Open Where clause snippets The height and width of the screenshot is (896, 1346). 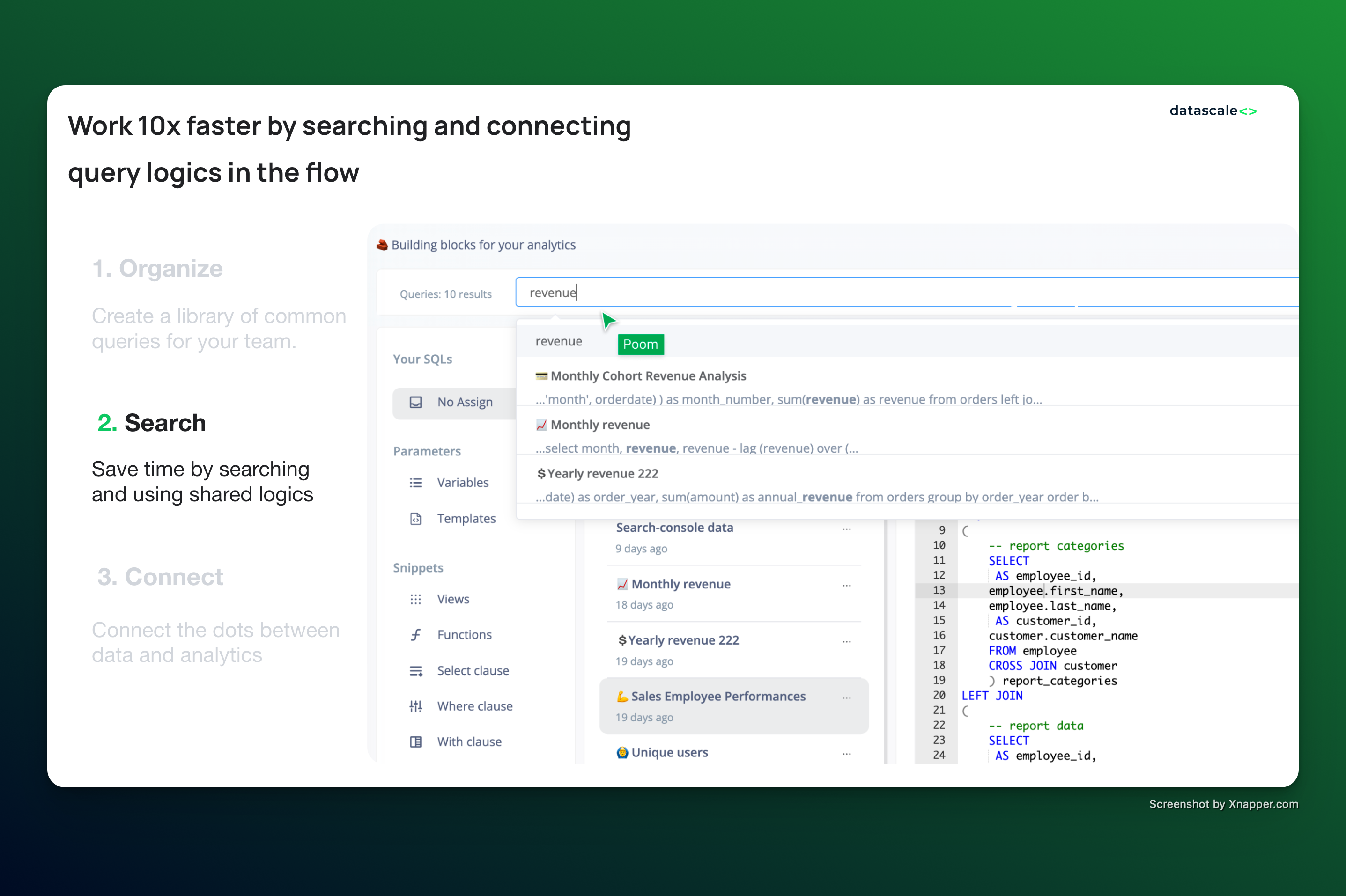[474, 706]
